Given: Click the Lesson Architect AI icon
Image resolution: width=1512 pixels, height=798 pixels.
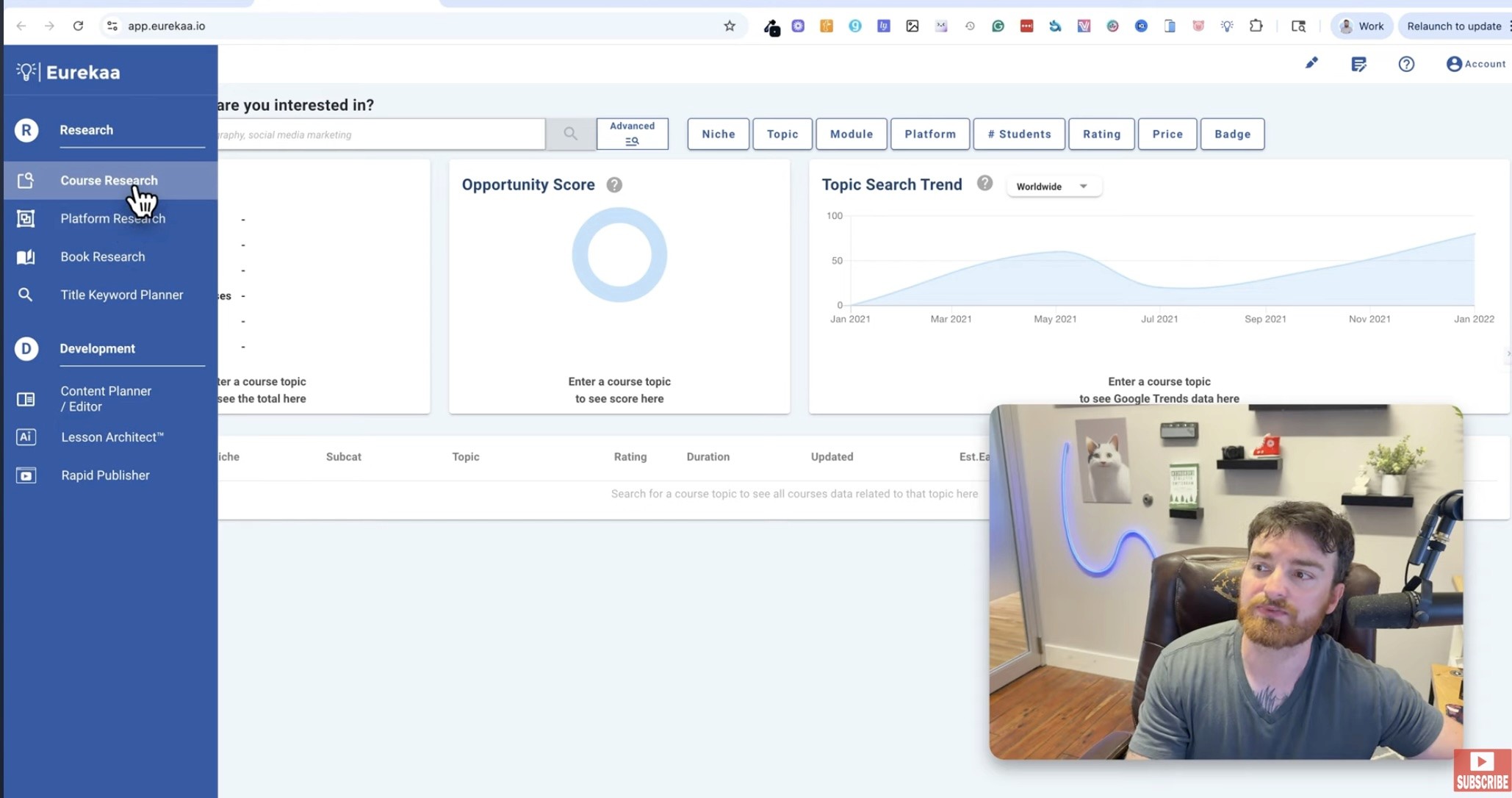Looking at the screenshot, I should point(26,437).
